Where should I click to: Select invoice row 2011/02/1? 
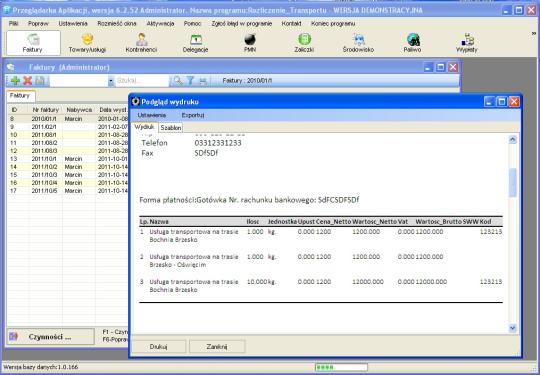pos(68,127)
